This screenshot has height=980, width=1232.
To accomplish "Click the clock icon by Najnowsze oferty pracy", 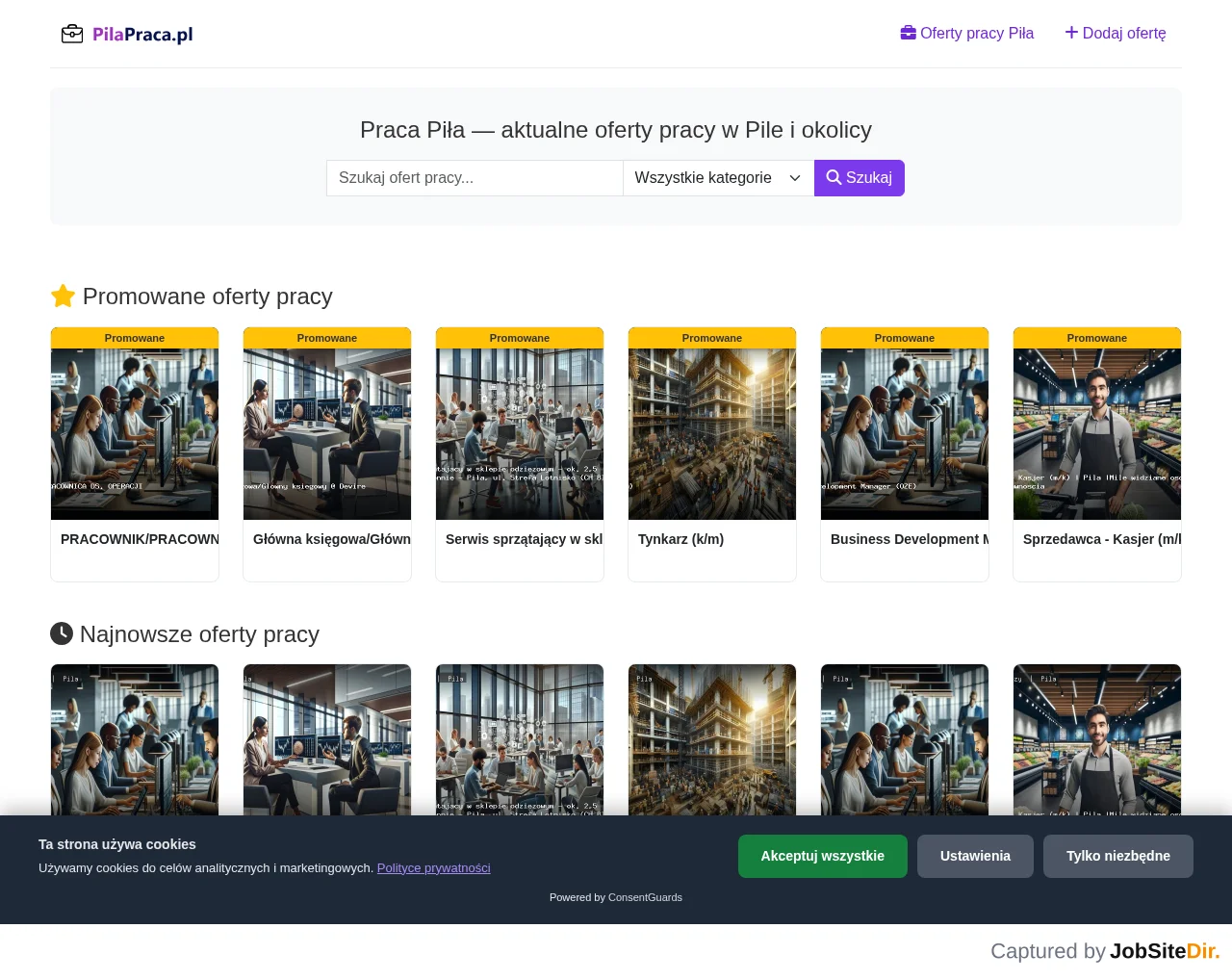I will (62, 633).
